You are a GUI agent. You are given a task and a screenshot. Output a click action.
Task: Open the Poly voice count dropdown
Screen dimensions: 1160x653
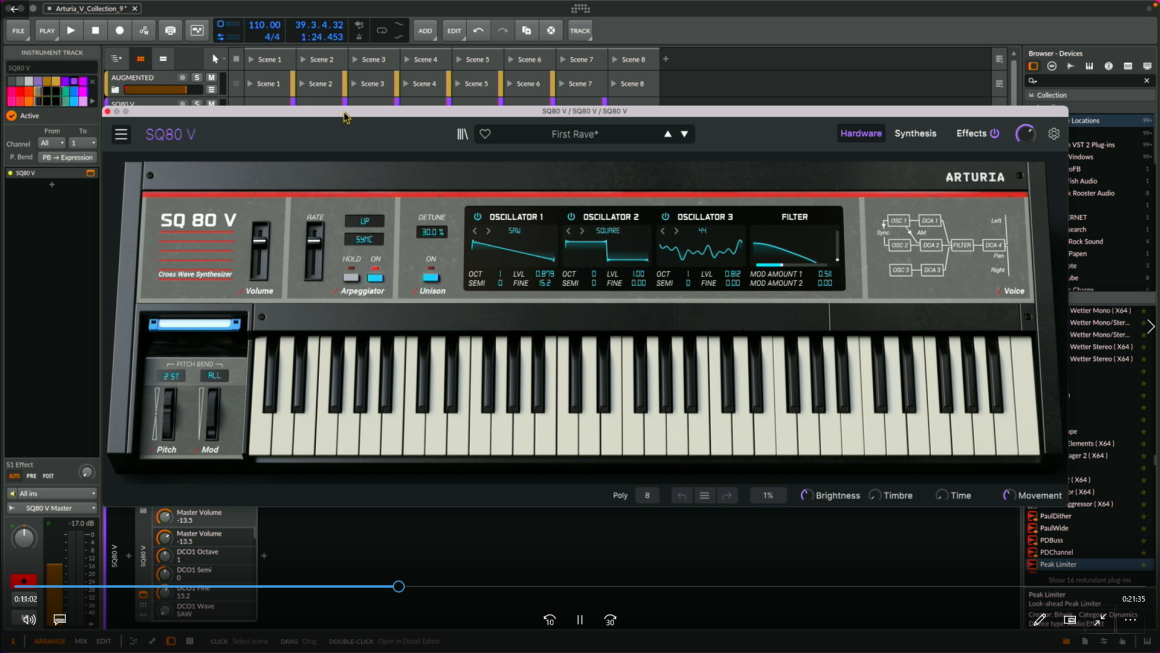pyautogui.click(x=647, y=495)
